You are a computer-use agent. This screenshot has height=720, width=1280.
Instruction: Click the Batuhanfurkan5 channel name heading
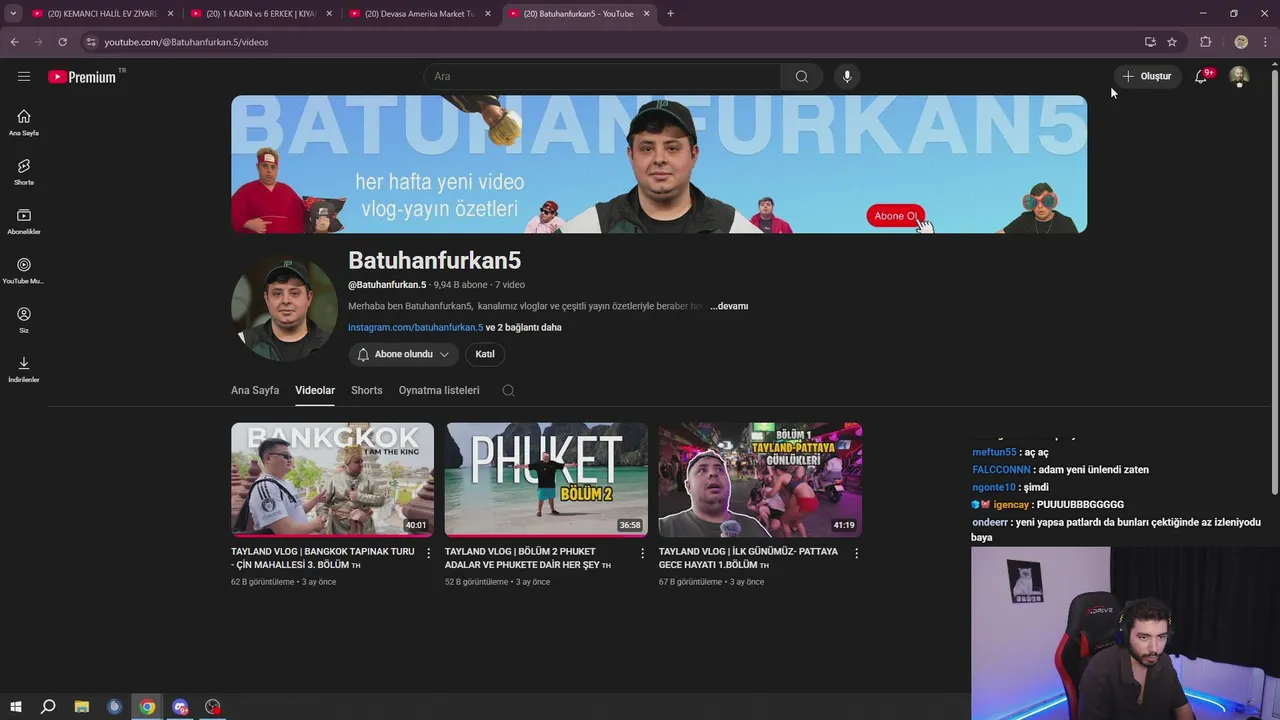tap(434, 260)
